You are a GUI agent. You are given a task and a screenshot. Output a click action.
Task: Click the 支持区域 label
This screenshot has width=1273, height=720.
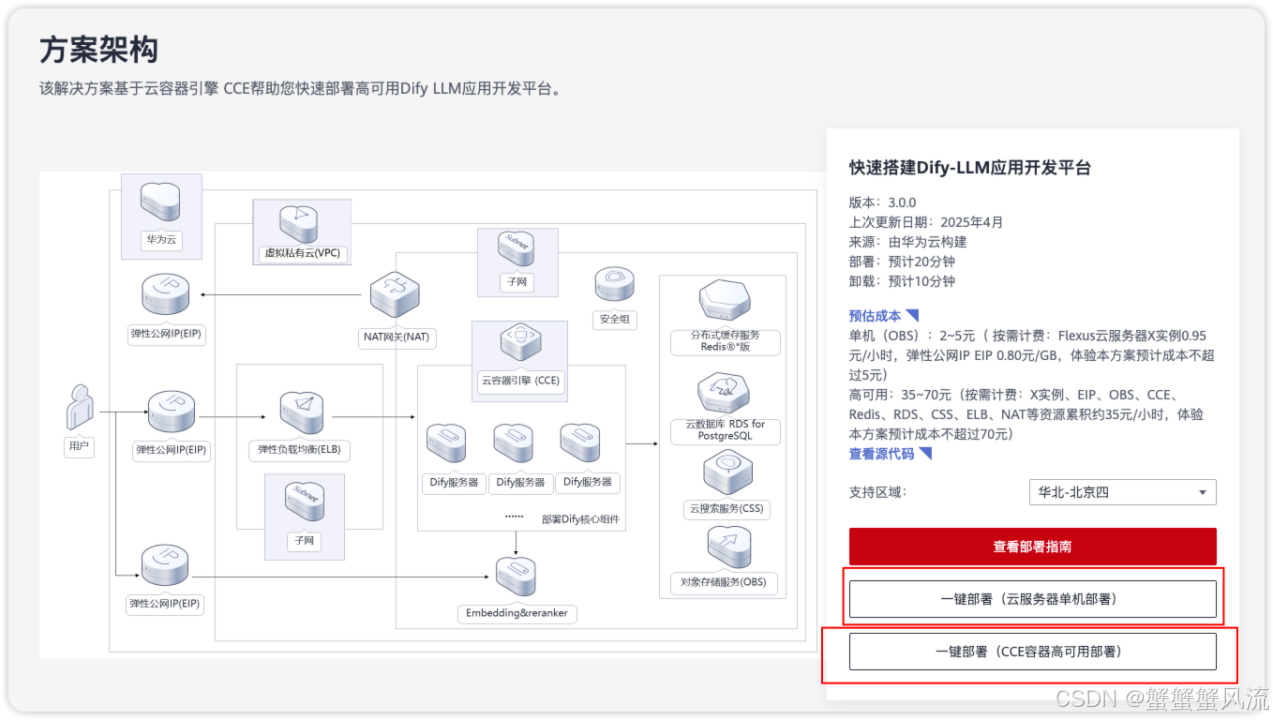click(878, 492)
